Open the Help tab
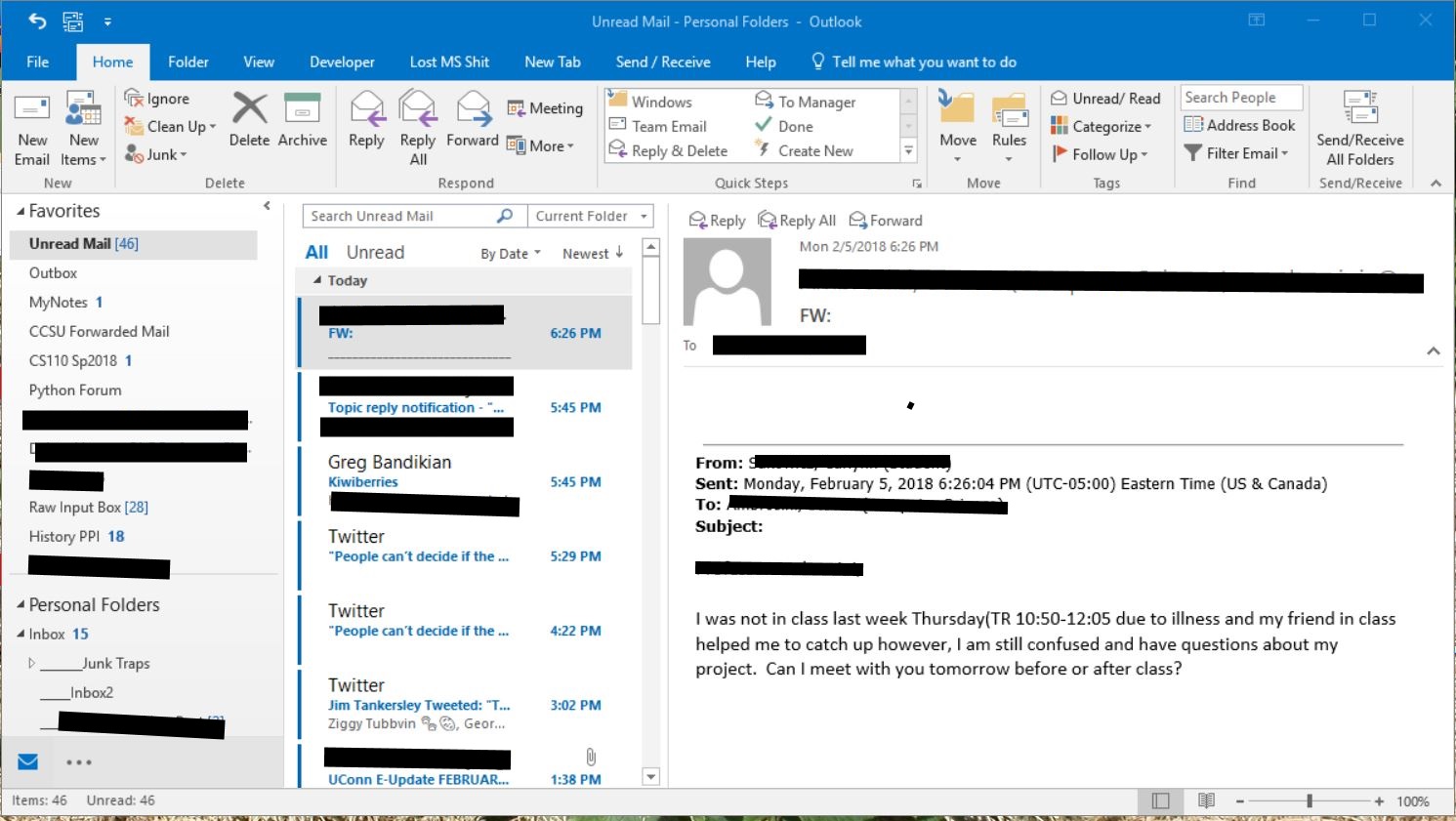This screenshot has height=821, width=1456. point(761,62)
